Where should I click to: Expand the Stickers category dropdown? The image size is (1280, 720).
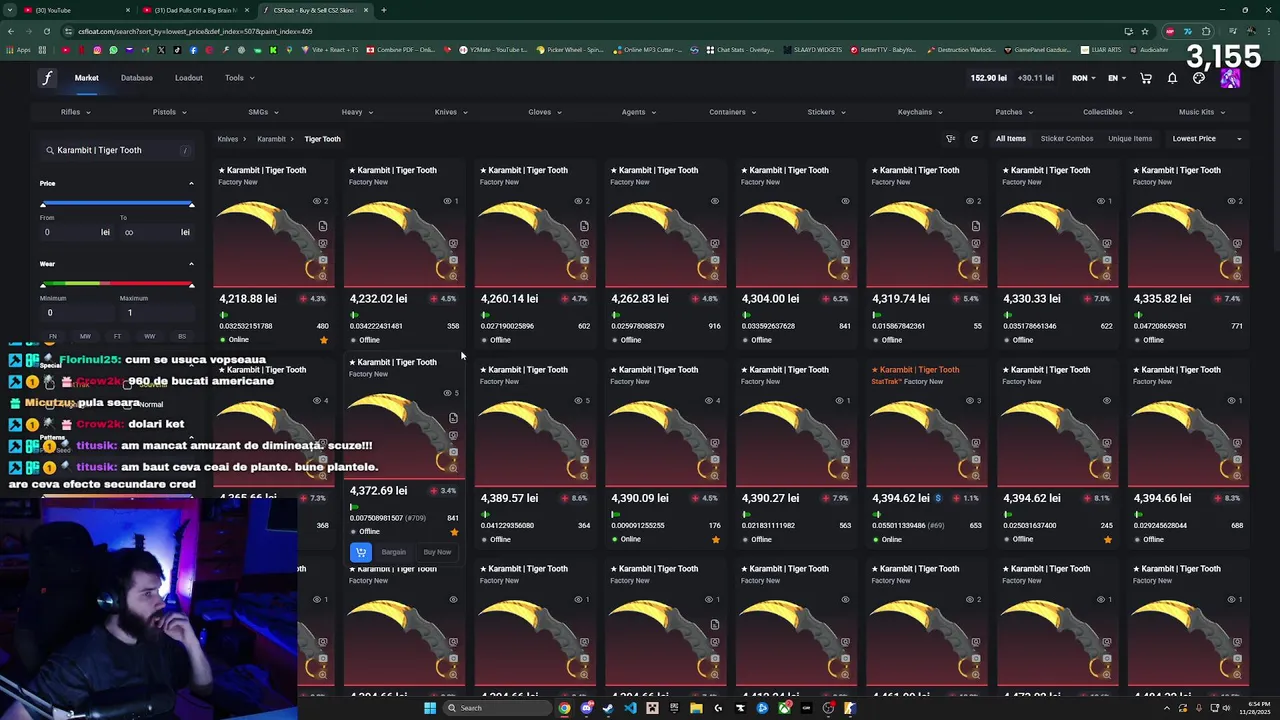[x=826, y=112]
